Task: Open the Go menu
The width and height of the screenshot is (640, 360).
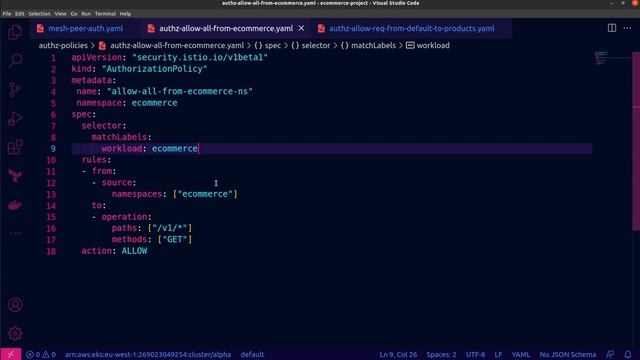Action: pyautogui.click(x=74, y=14)
